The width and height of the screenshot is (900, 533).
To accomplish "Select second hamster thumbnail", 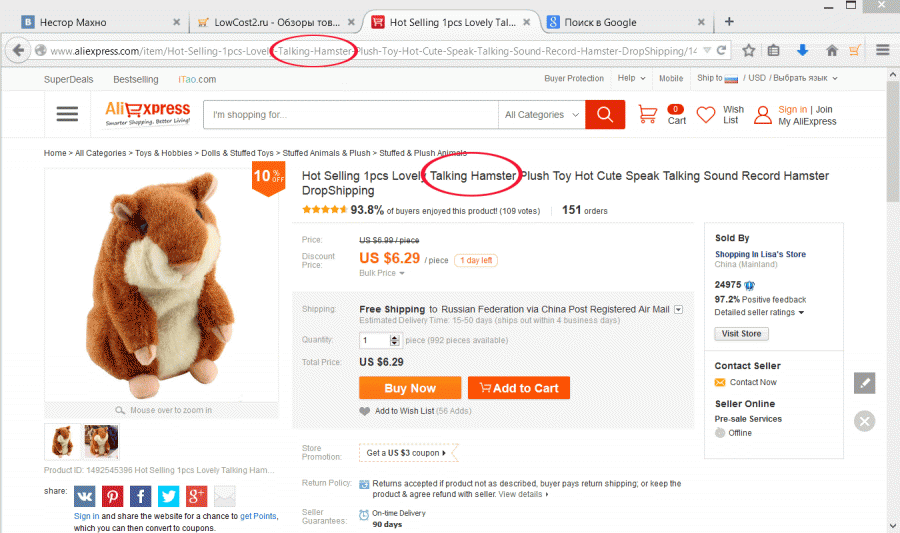I will pos(101,441).
